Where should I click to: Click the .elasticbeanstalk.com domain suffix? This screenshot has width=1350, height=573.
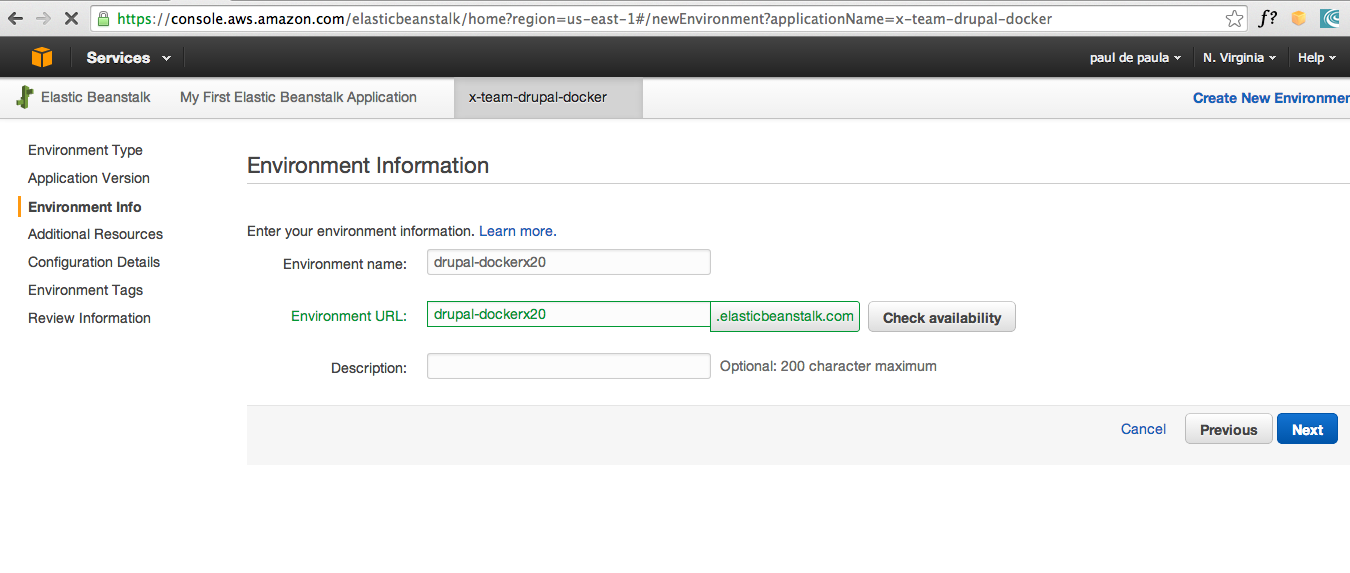[x=785, y=316]
